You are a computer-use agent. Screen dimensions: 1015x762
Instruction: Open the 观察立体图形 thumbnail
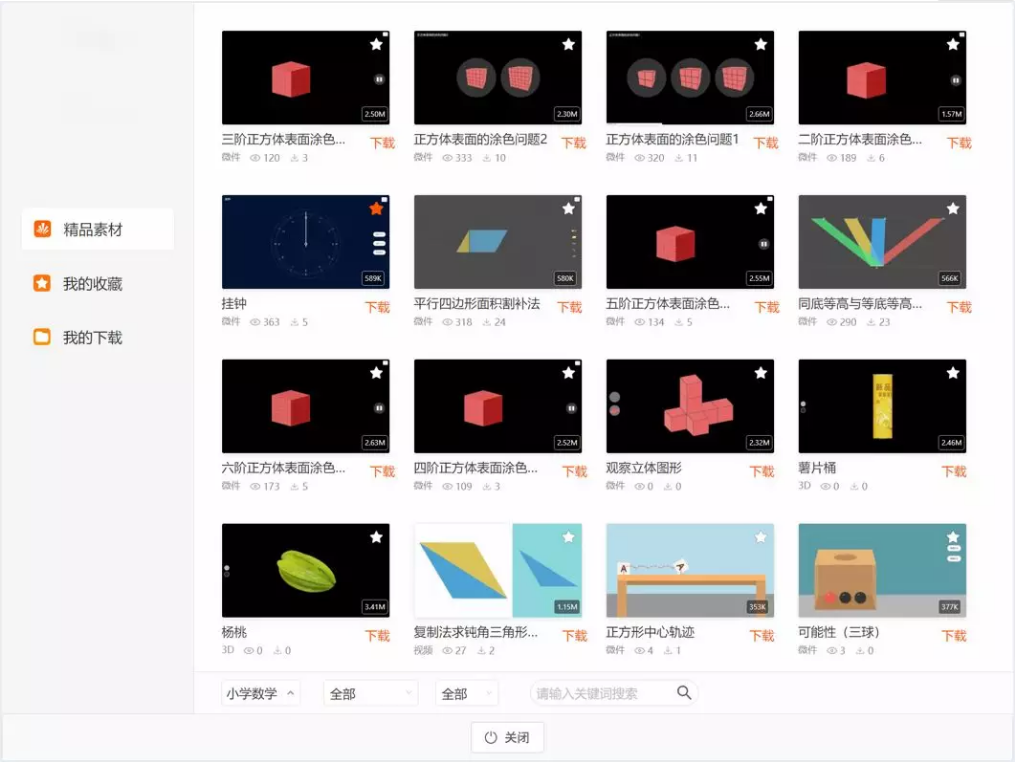click(690, 406)
